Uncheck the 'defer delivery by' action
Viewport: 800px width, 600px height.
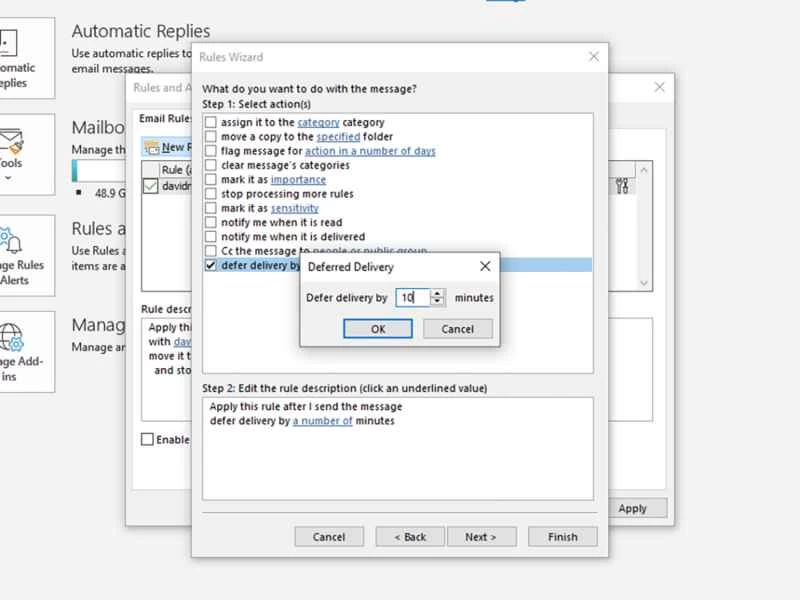(210, 266)
